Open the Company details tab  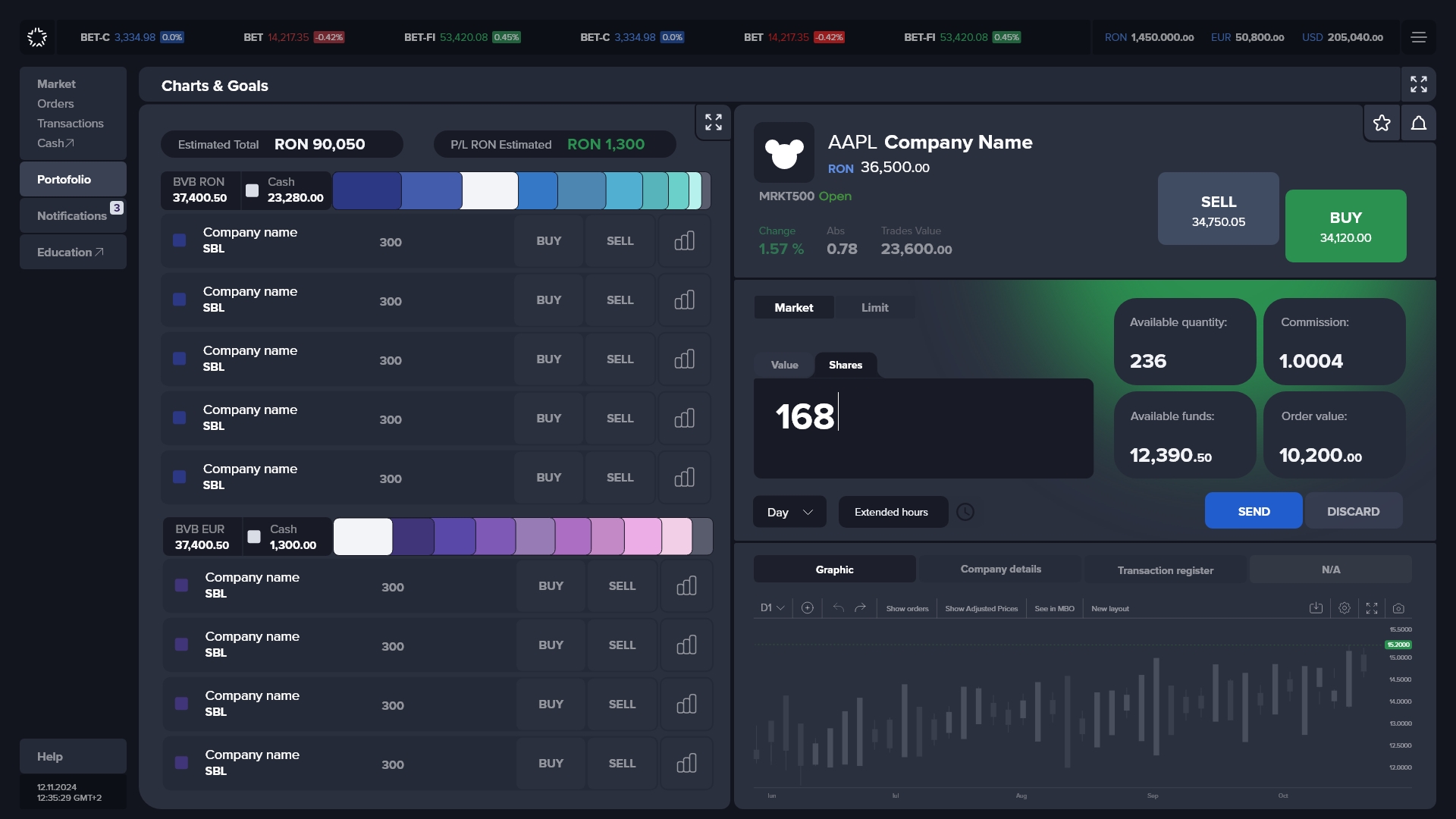[1000, 570]
